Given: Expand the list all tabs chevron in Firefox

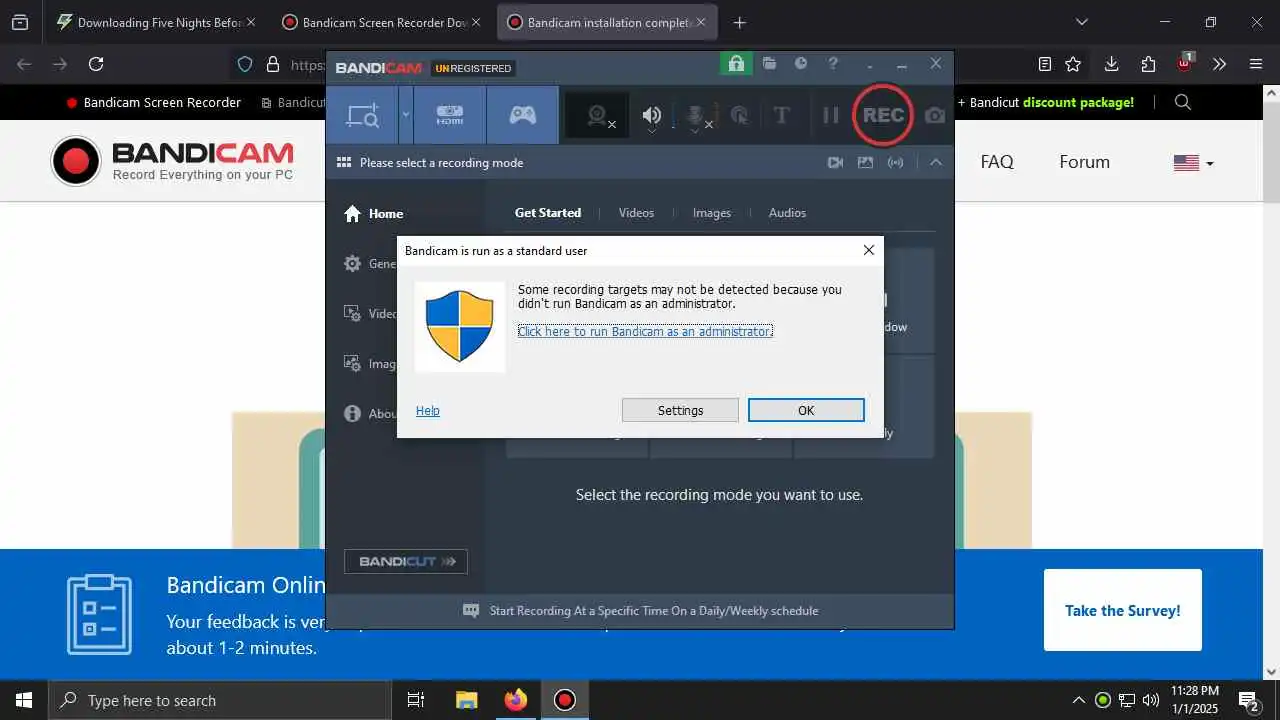Looking at the screenshot, I should coord(1081,22).
